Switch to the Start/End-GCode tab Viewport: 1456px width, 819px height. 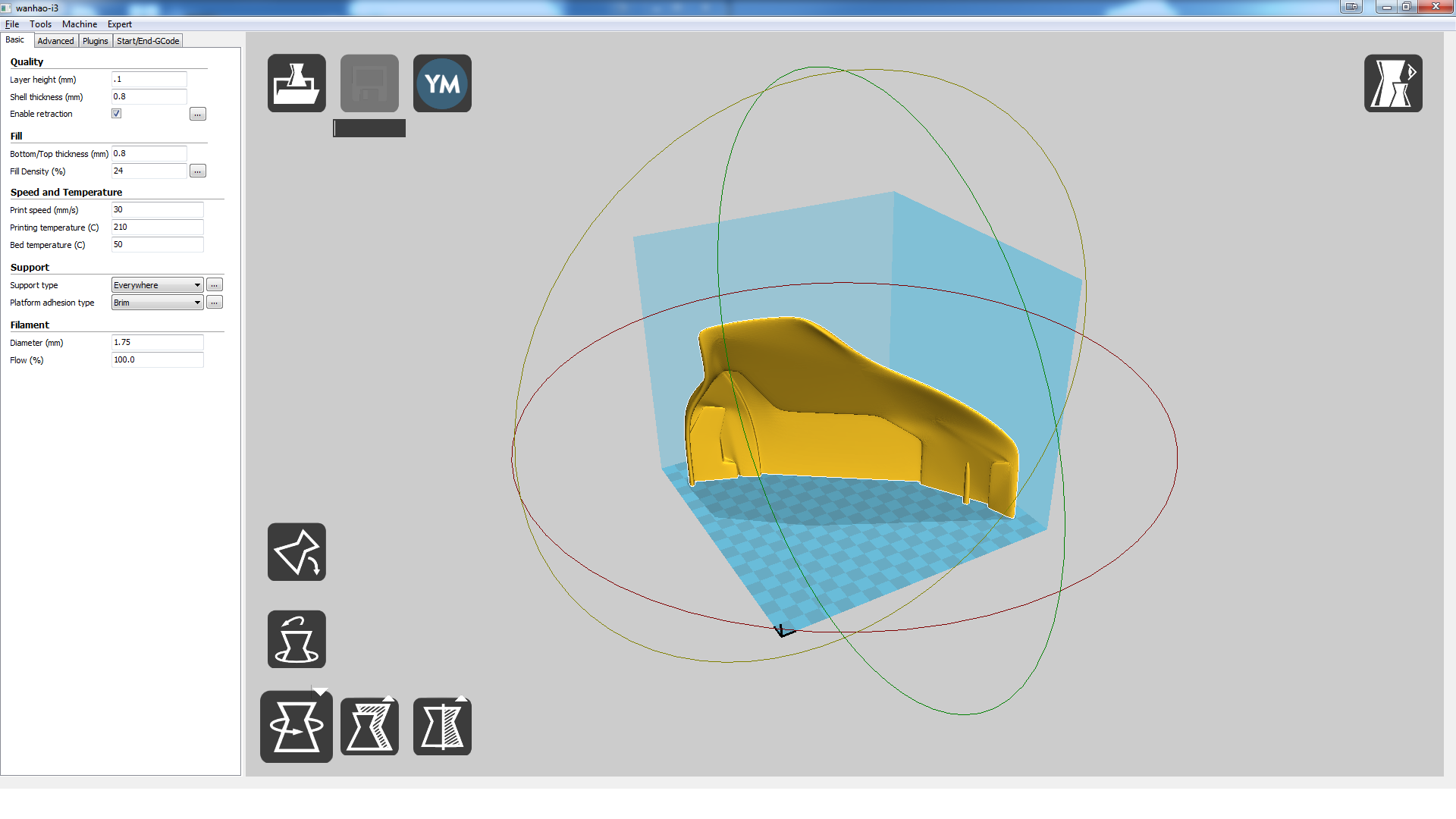point(148,41)
